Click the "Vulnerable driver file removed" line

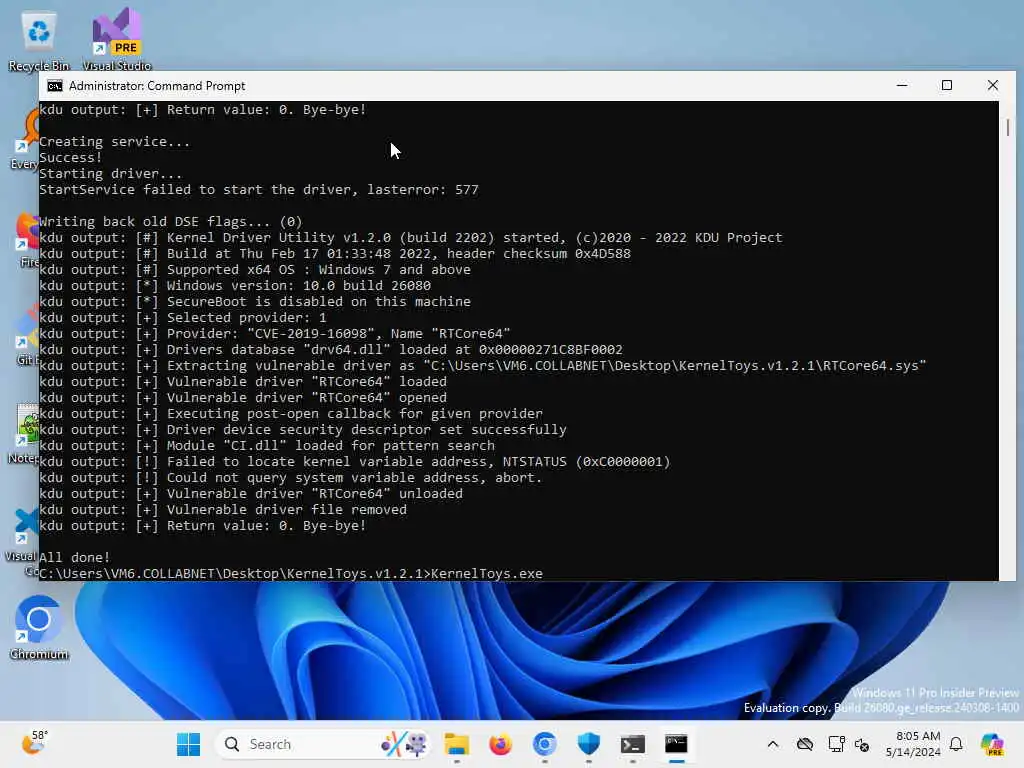(x=223, y=509)
